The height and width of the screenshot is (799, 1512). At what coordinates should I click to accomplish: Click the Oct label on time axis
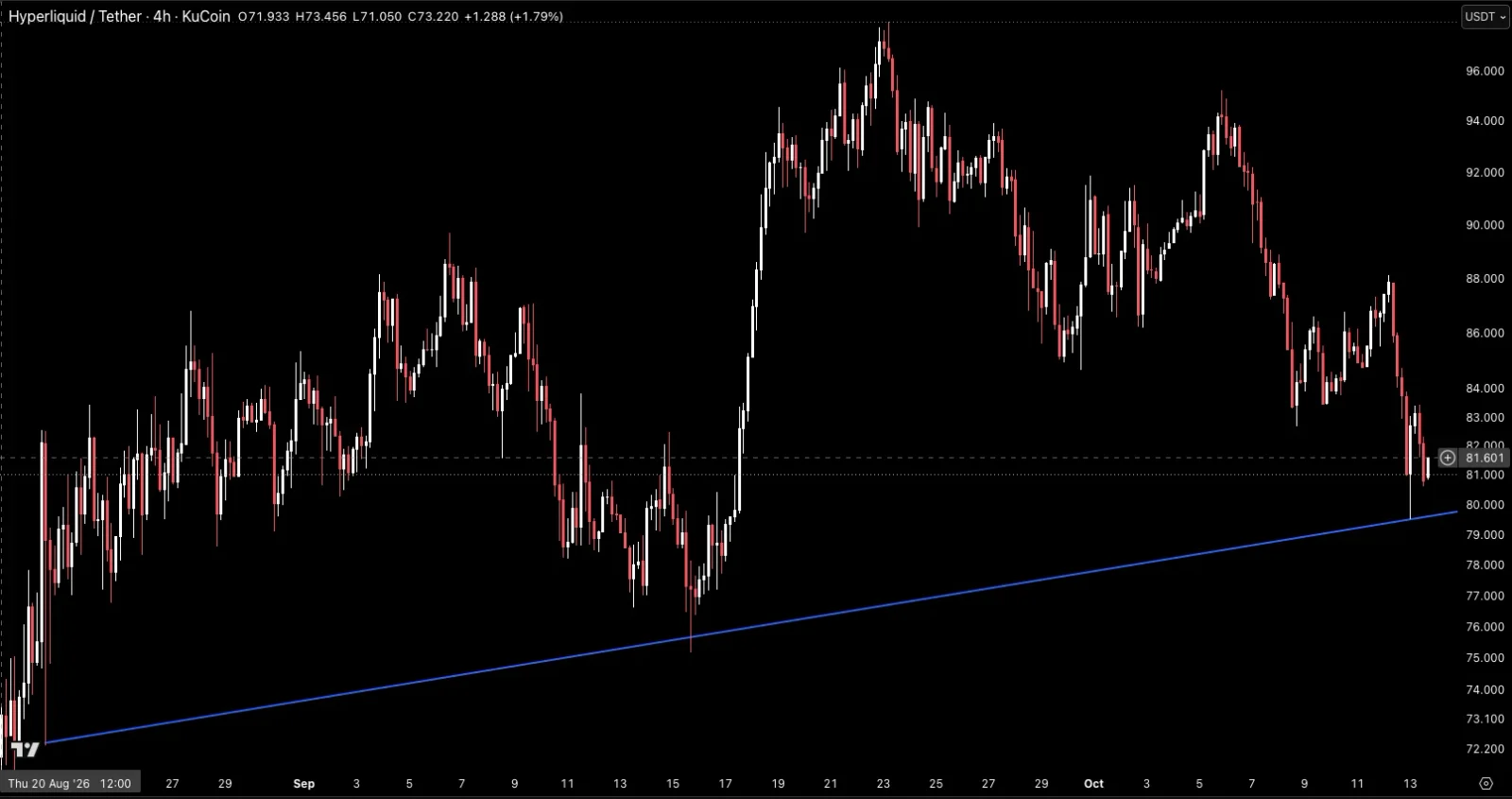(1093, 783)
